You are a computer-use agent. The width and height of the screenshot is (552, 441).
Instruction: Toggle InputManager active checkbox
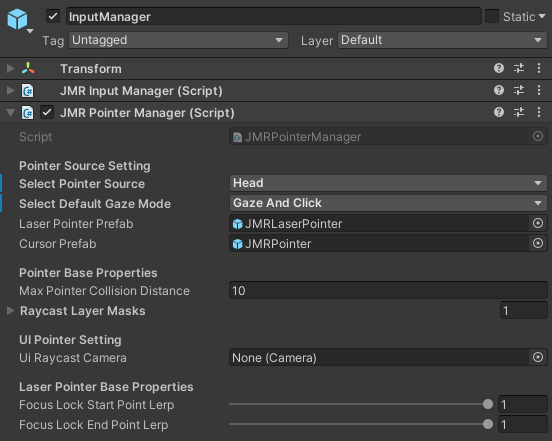pyautogui.click(x=53, y=16)
